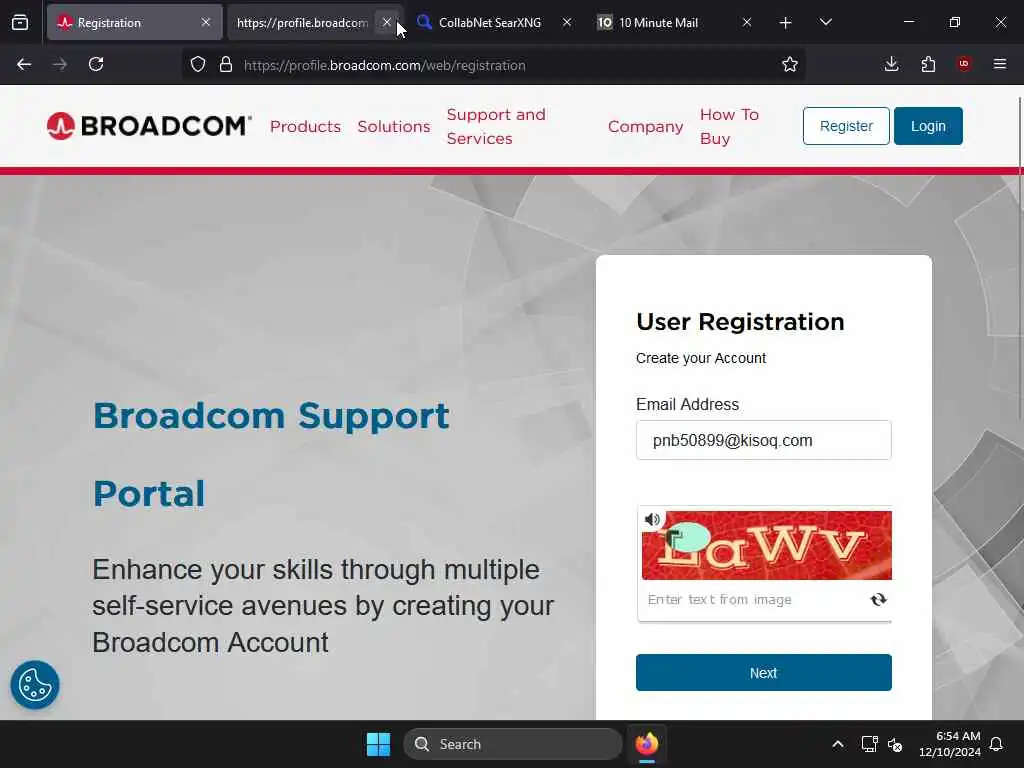Open the Products menu

click(x=305, y=127)
